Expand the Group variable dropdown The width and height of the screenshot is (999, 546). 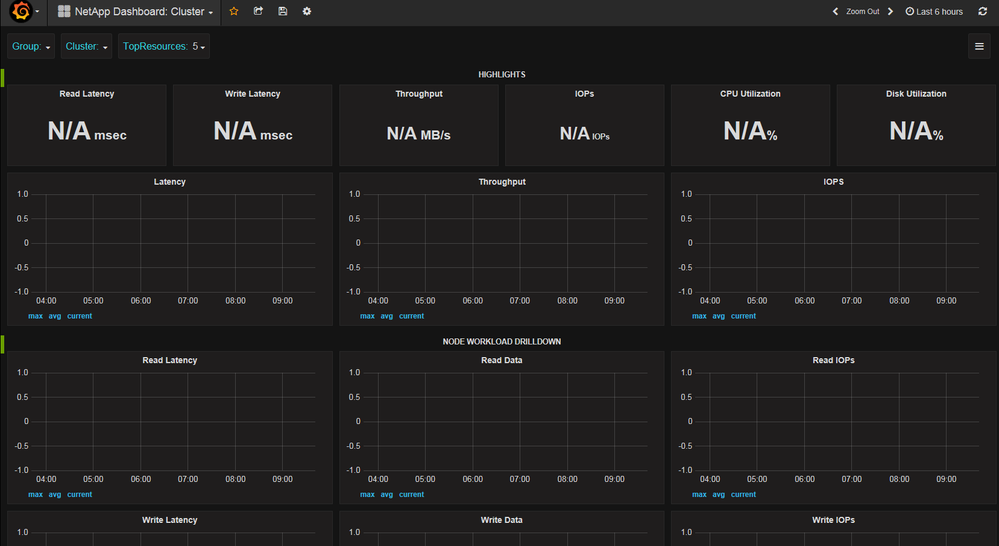pos(32,46)
